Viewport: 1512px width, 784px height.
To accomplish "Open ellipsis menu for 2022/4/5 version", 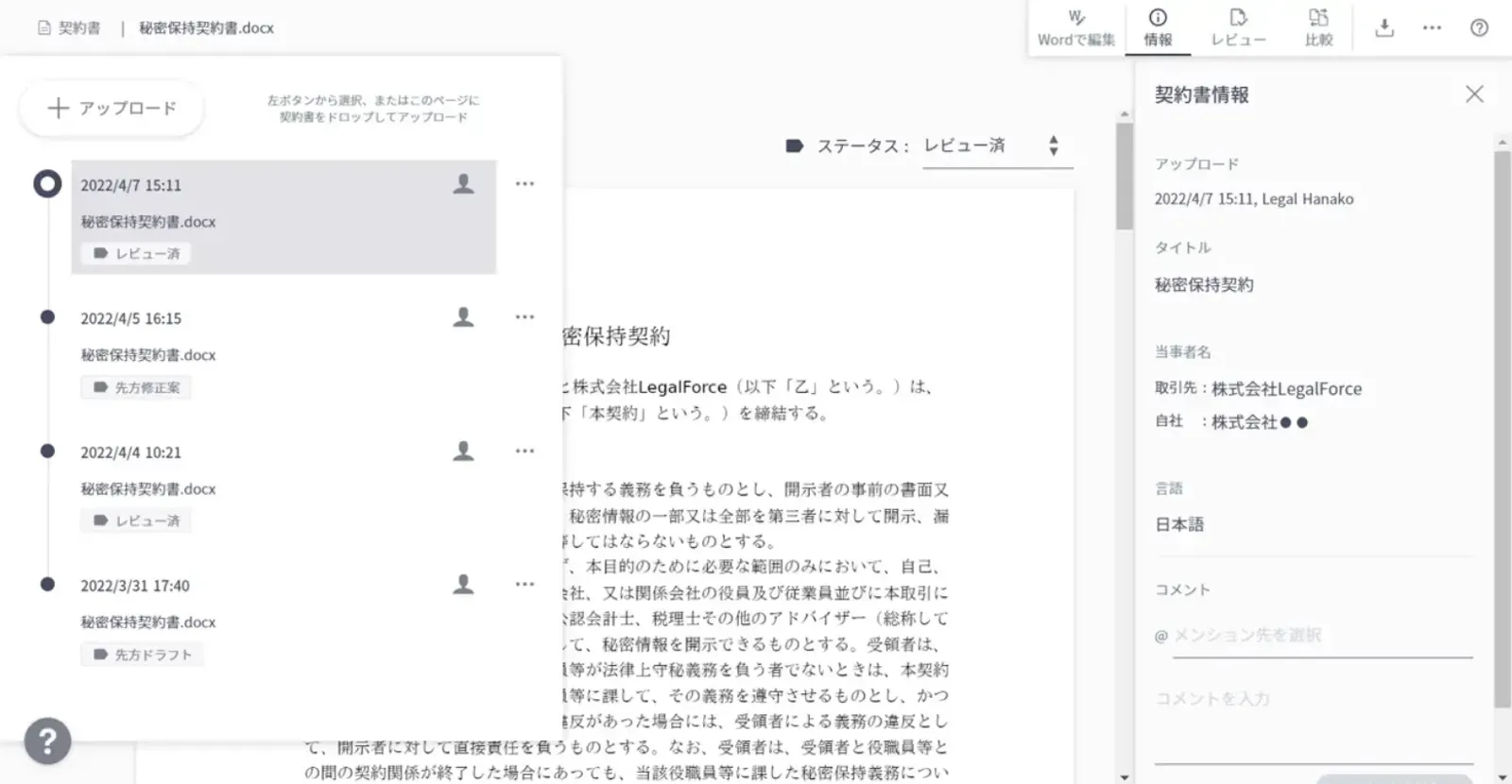I will 524,317.
